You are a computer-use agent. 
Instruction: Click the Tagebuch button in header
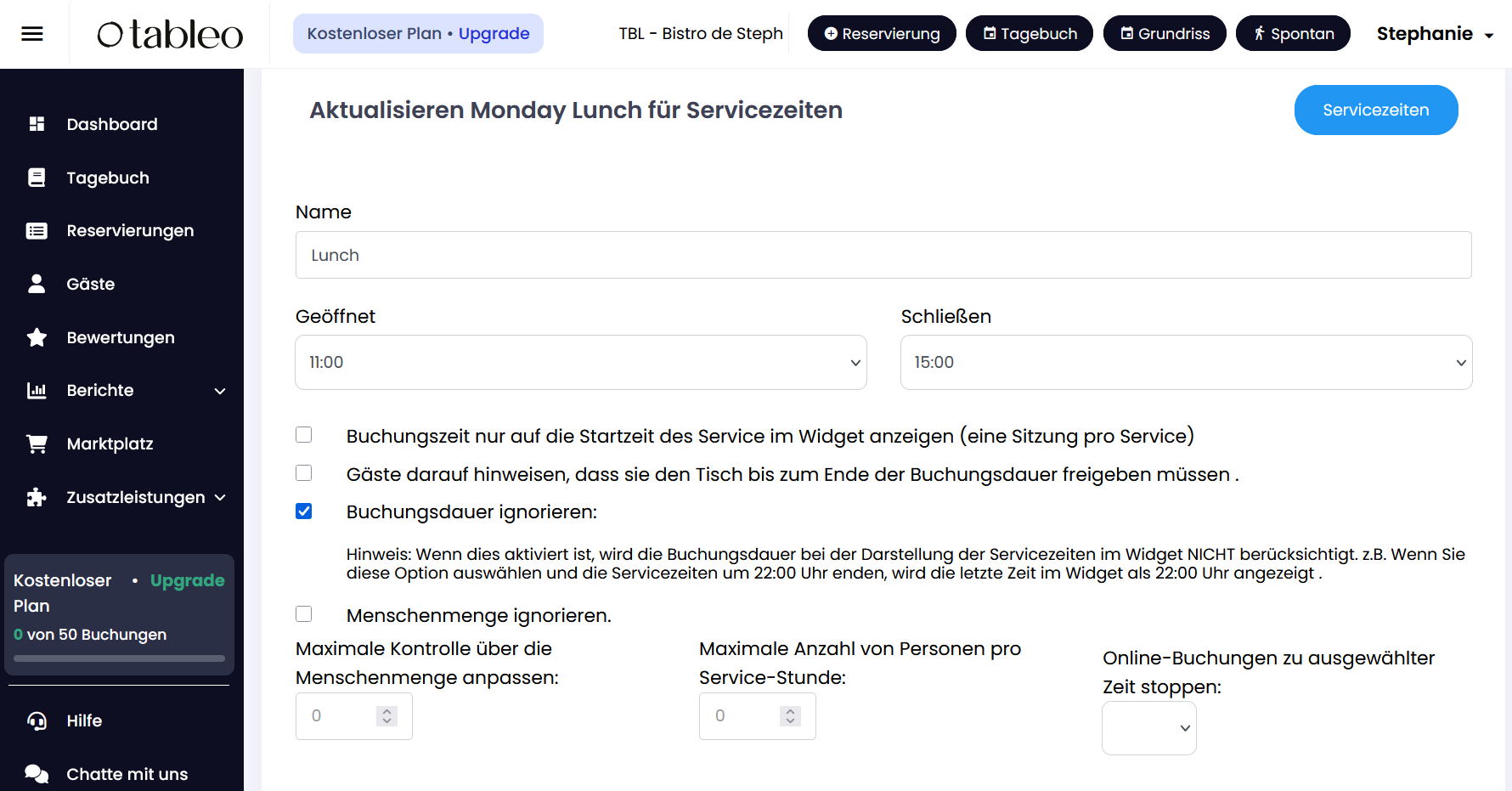[x=1030, y=33]
